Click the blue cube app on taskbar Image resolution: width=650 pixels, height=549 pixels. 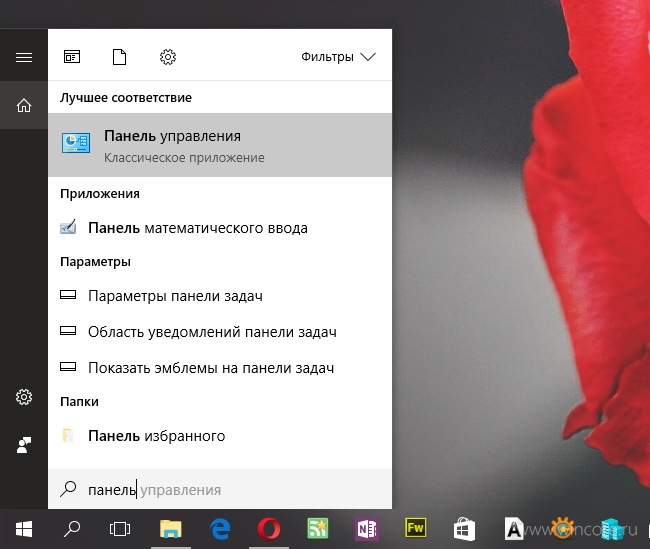tap(612, 530)
